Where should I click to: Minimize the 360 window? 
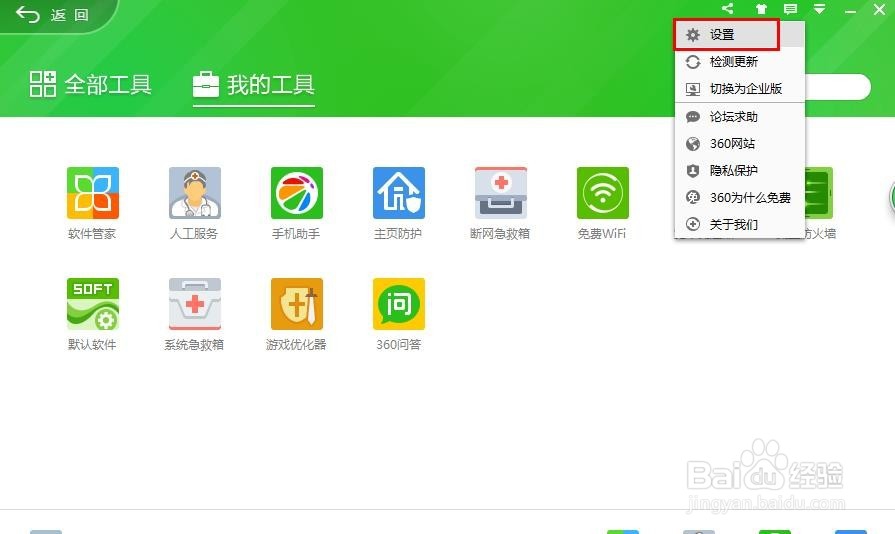click(x=850, y=10)
